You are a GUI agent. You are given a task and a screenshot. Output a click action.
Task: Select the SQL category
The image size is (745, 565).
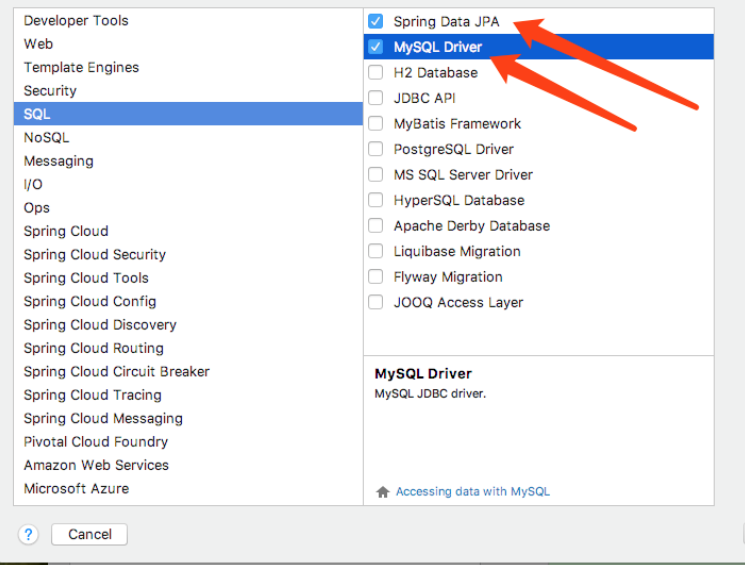188,114
